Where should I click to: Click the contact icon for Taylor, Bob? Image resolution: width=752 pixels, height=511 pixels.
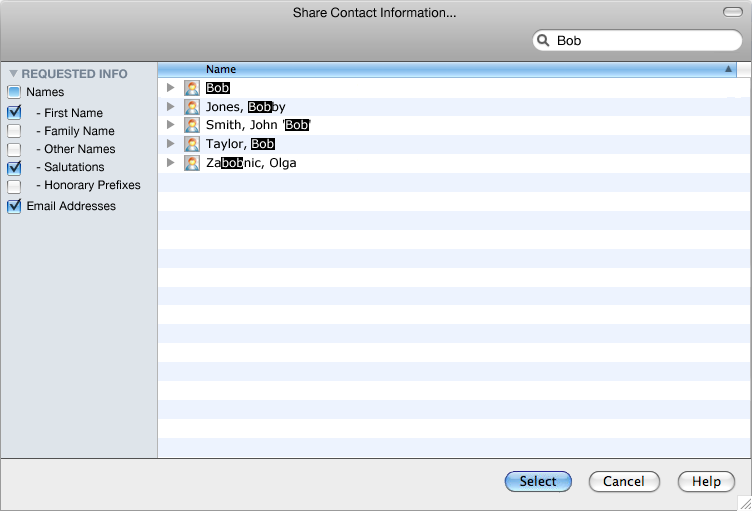[192, 144]
